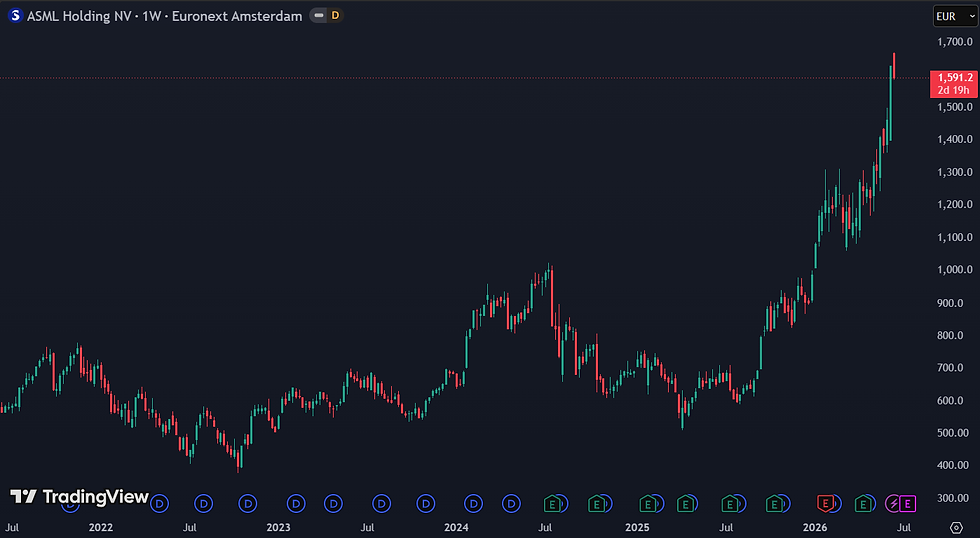
Task: Click the current price label 1,591.2
Action: click(x=954, y=77)
